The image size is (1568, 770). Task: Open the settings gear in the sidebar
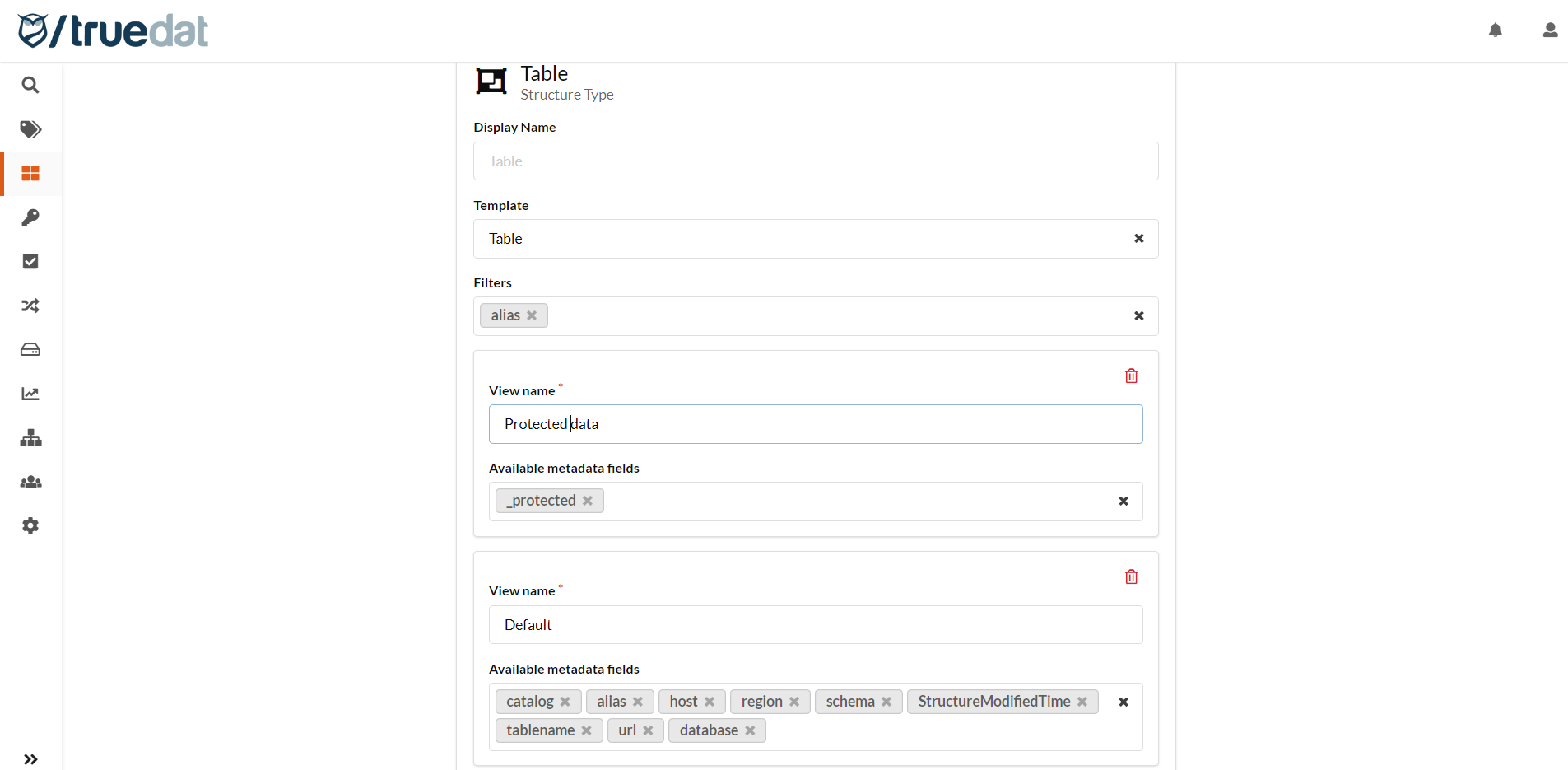click(30, 525)
